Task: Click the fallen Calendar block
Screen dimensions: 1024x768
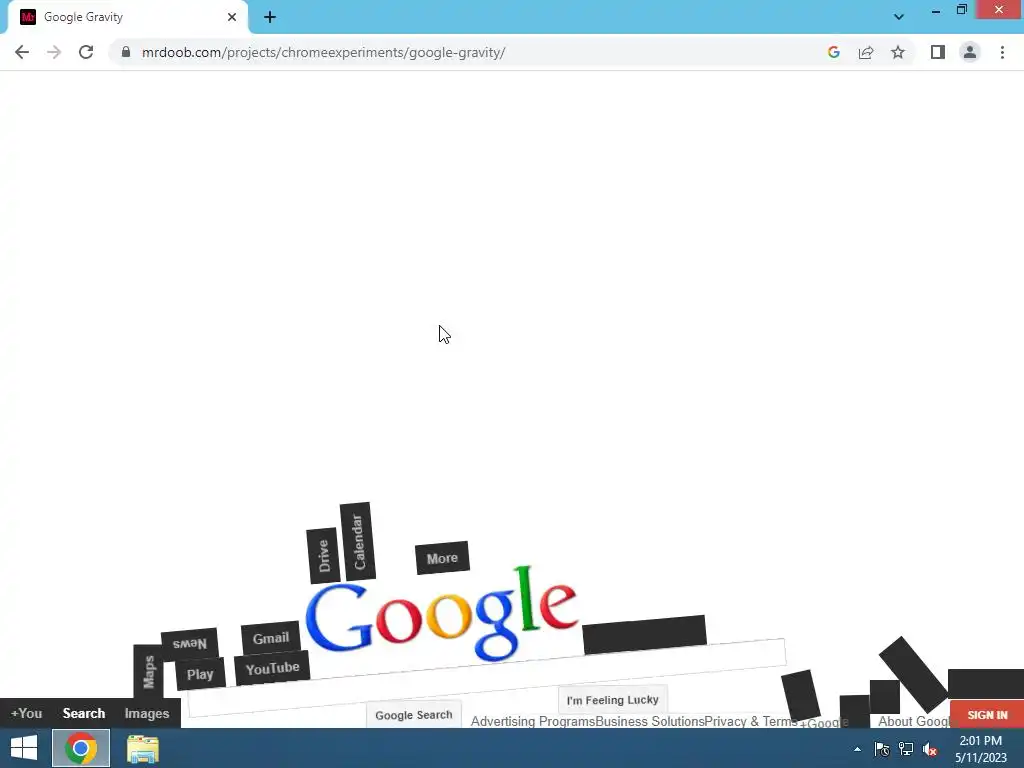Action: tap(358, 541)
